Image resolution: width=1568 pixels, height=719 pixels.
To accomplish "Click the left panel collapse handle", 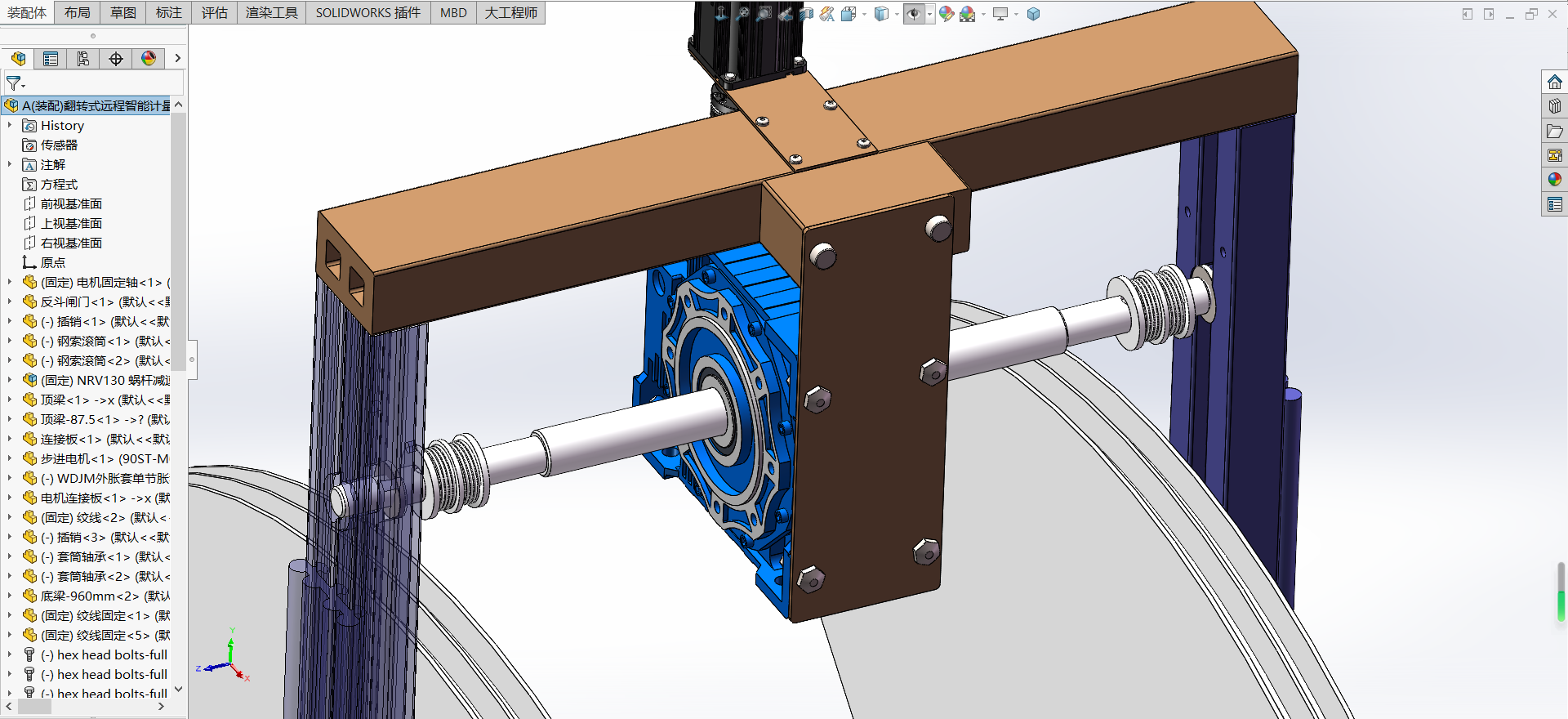I will point(192,359).
